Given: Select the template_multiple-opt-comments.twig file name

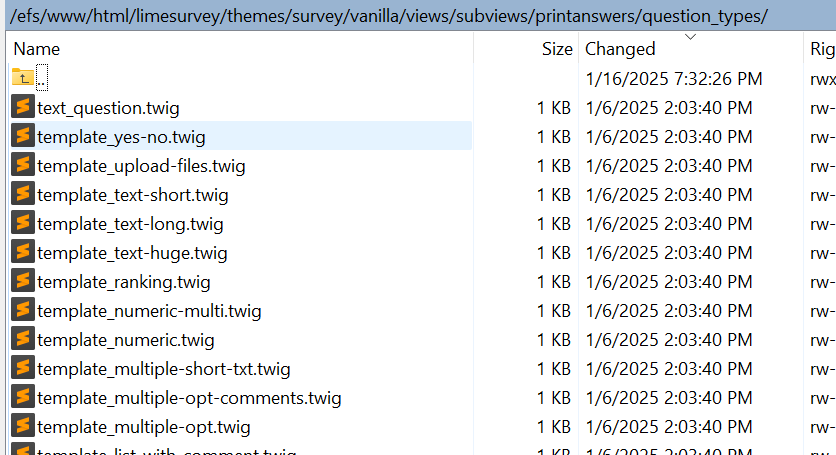Looking at the screenshot, I should tap(189, 398).
